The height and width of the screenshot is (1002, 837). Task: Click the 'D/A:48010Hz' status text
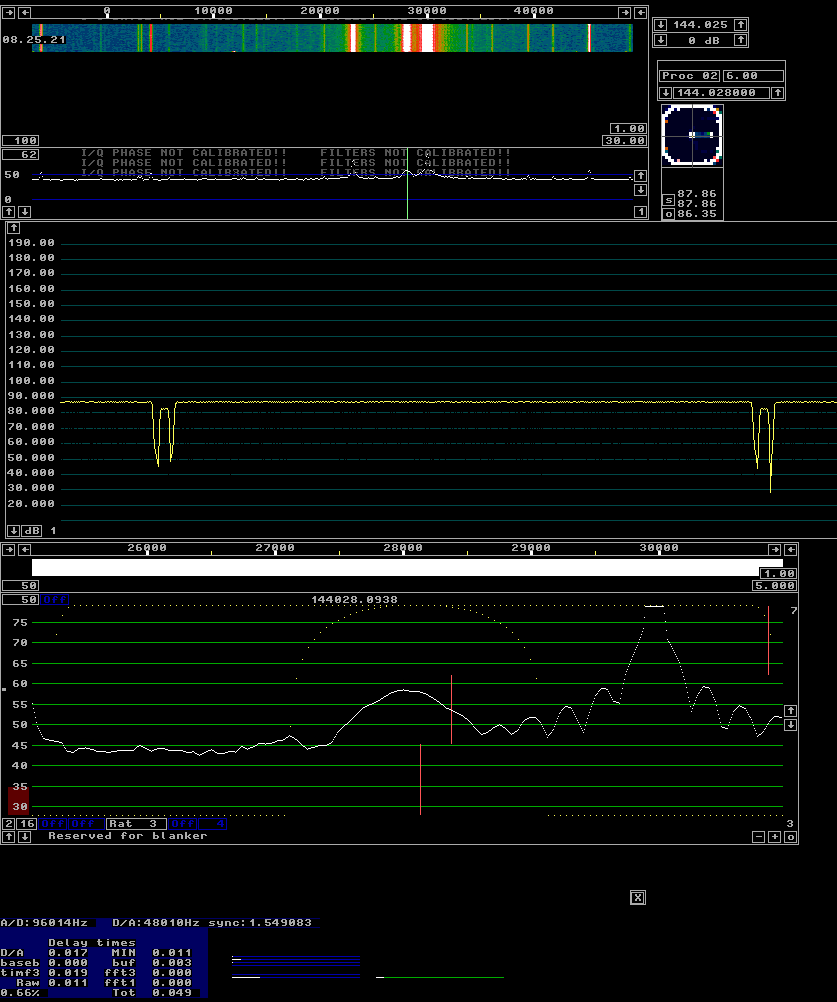tap(156, 923)
